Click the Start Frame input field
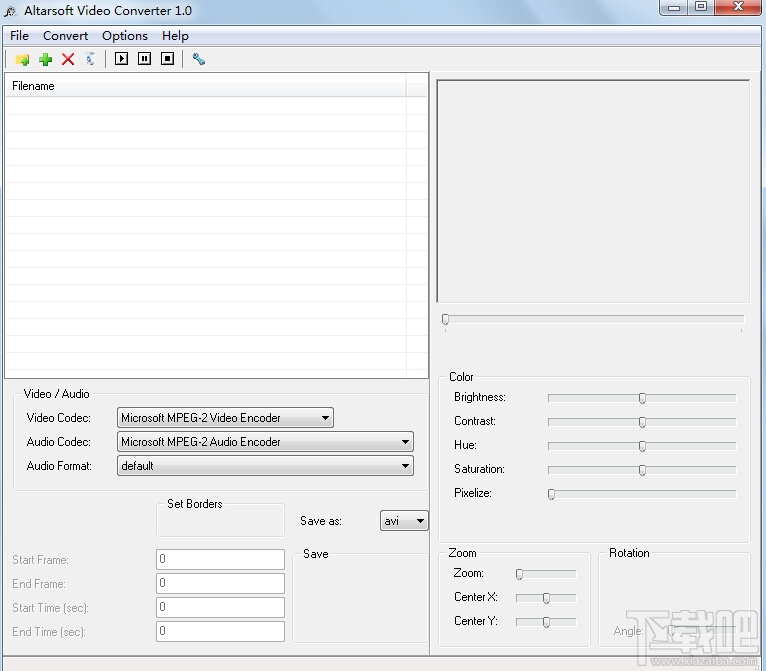766x671 pixels. pyautogui.click(x=220, y=559)
